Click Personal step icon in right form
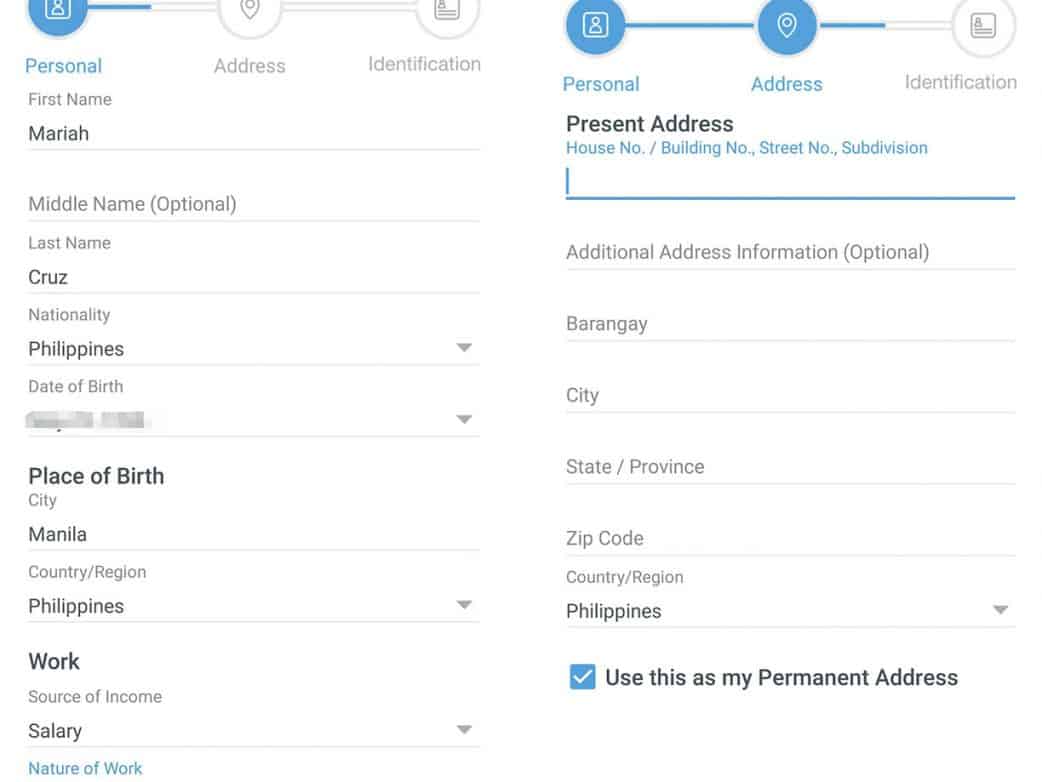Screen dimensions: 1042x782 [595, 26]
